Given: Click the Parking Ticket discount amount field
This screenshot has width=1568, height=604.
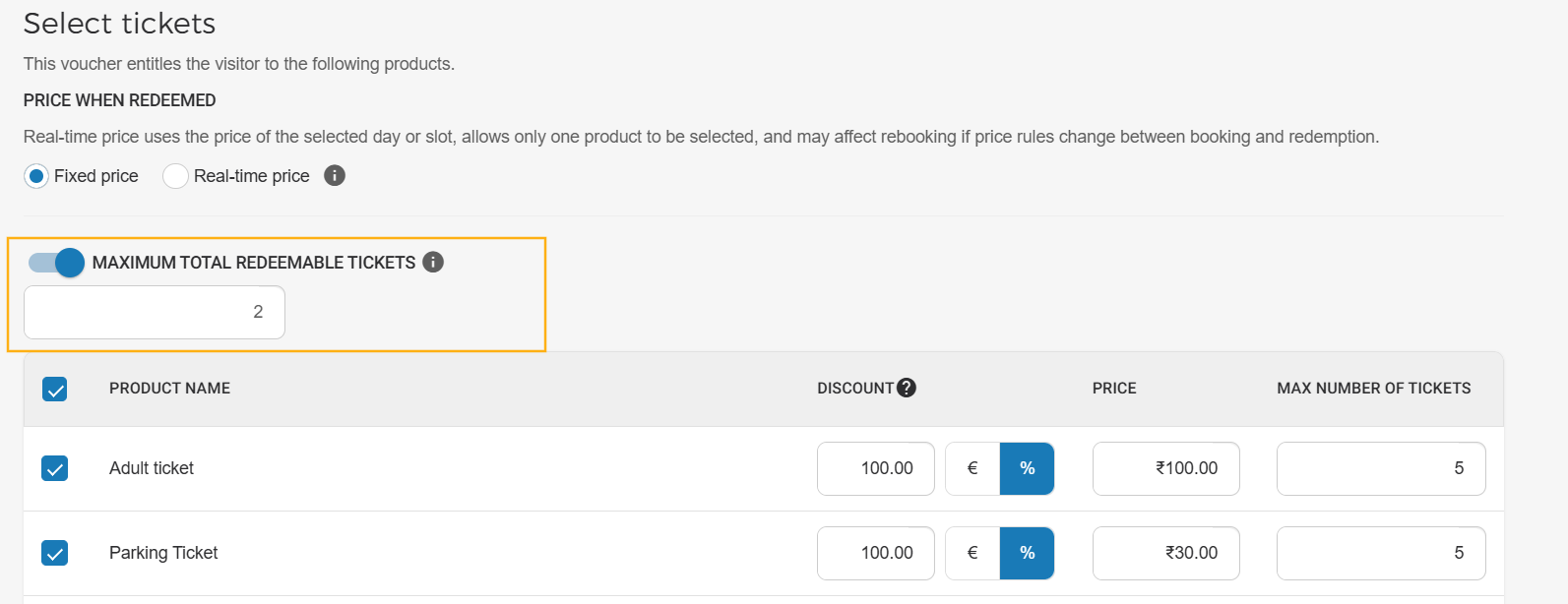Looking at the screenshot, I should [x=876, y=553].
